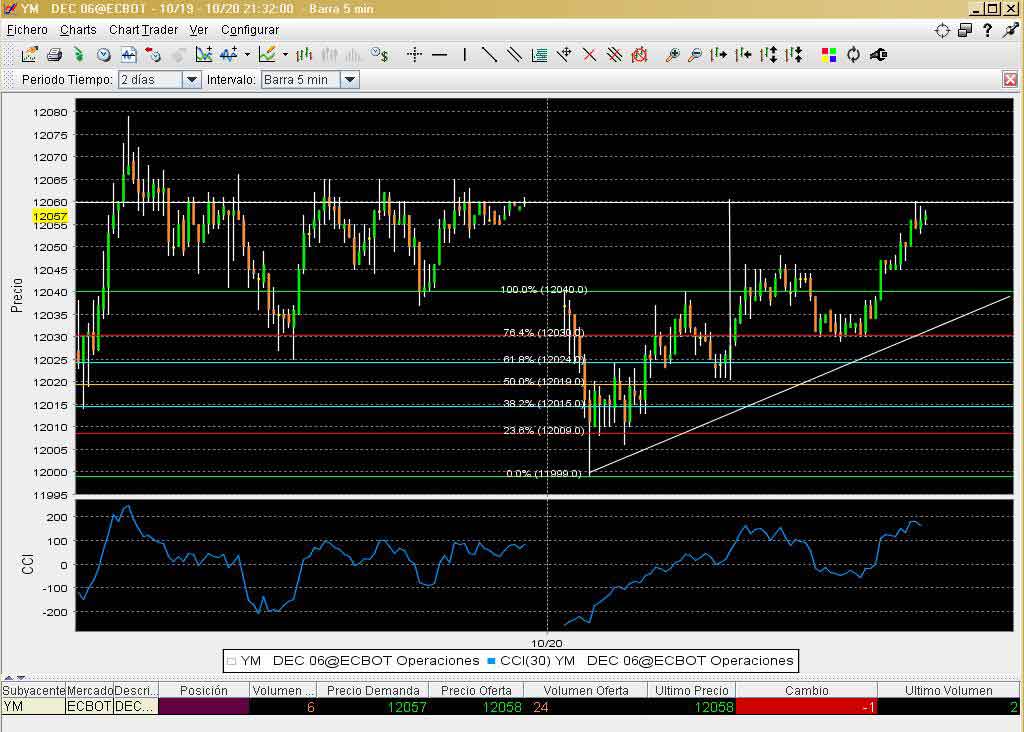The image size is (1024, 732).
Task: Click the zoom in magnifier
Action: pyautogui.click(x=672, y=55)
